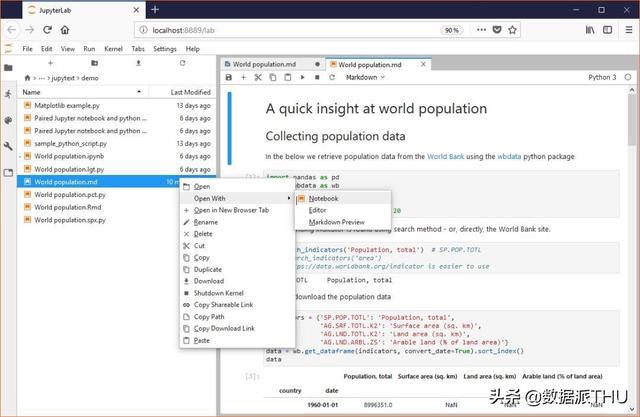The height and width of the screenshot is (417, 640).
Task: Paste cell from the notebook toolbar
Action: tap(288, 77)
